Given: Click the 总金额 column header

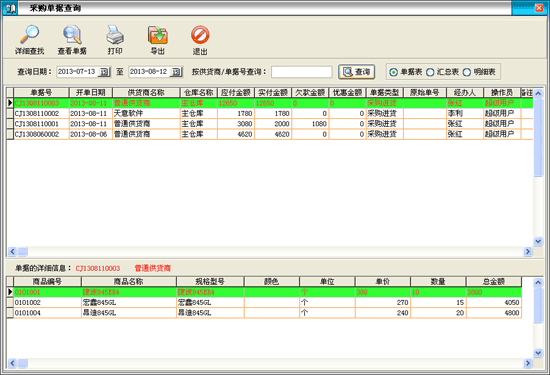Looking at the screenshot, I should point(494,281).
